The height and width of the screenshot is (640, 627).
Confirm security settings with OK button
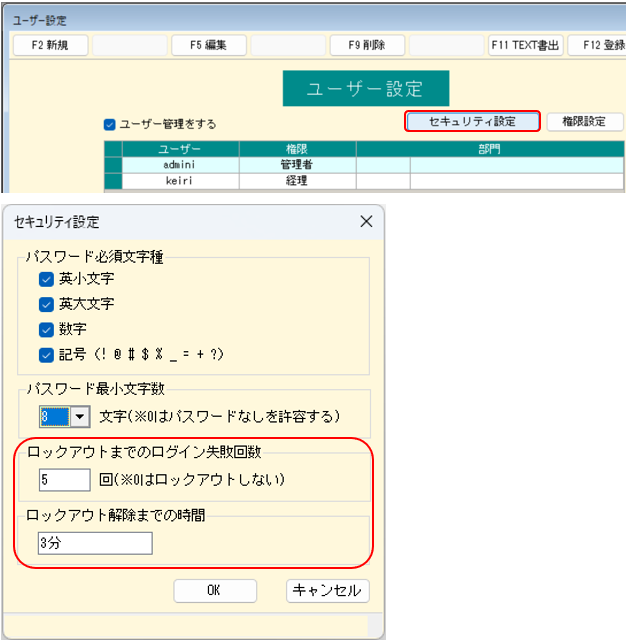coord(214,590)
